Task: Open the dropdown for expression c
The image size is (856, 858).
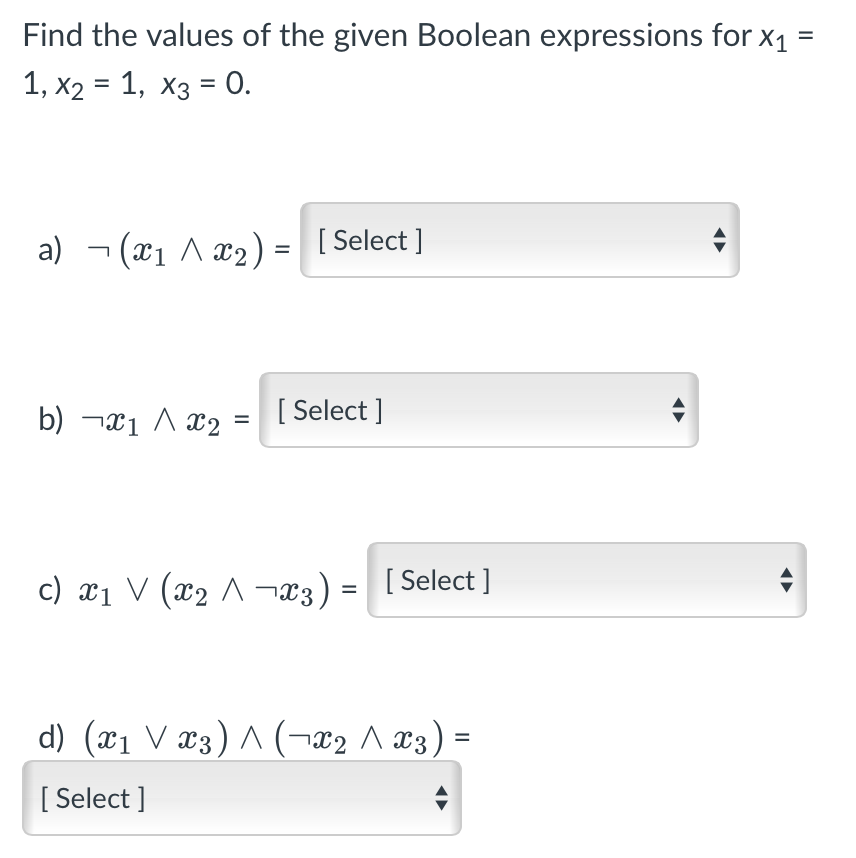Action: [x=586, y=580]
